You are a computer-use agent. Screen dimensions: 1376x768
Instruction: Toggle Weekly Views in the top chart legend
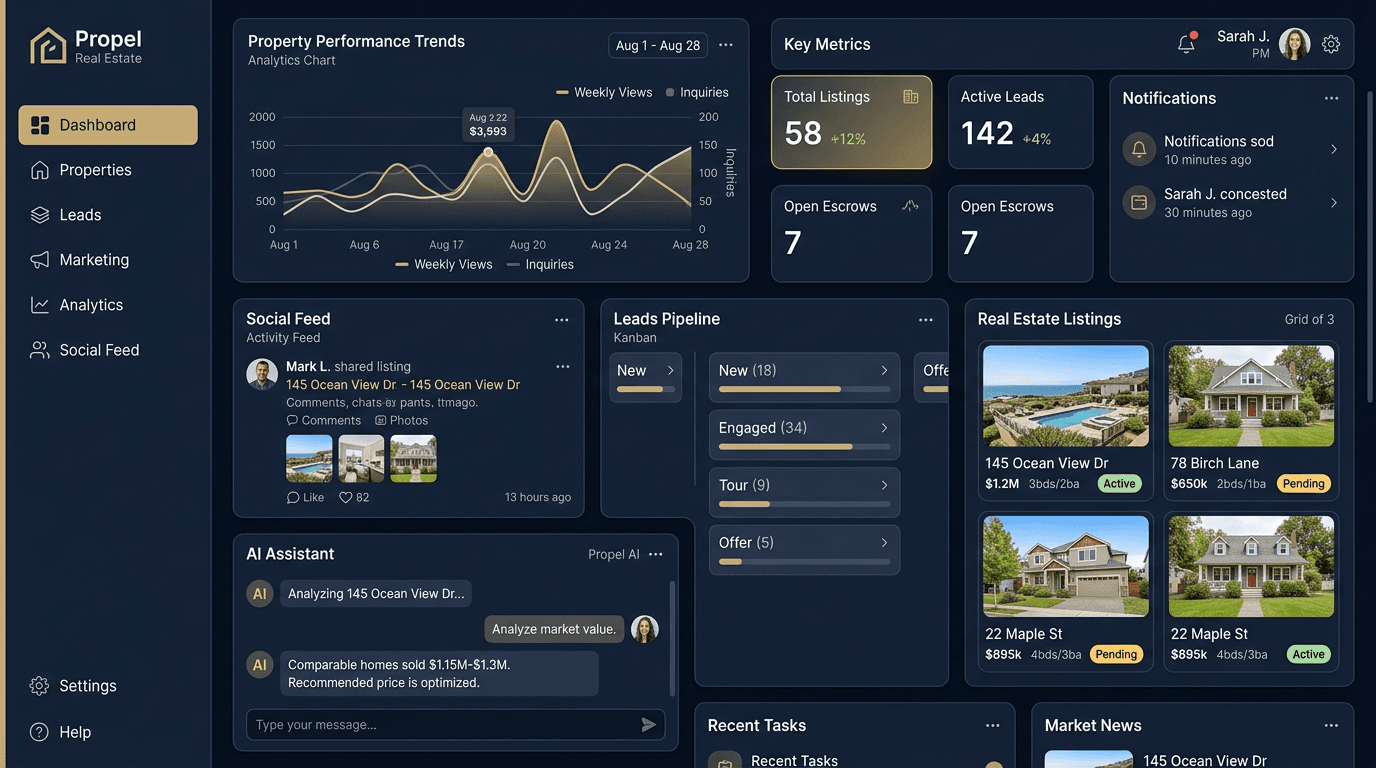point(604,92)
